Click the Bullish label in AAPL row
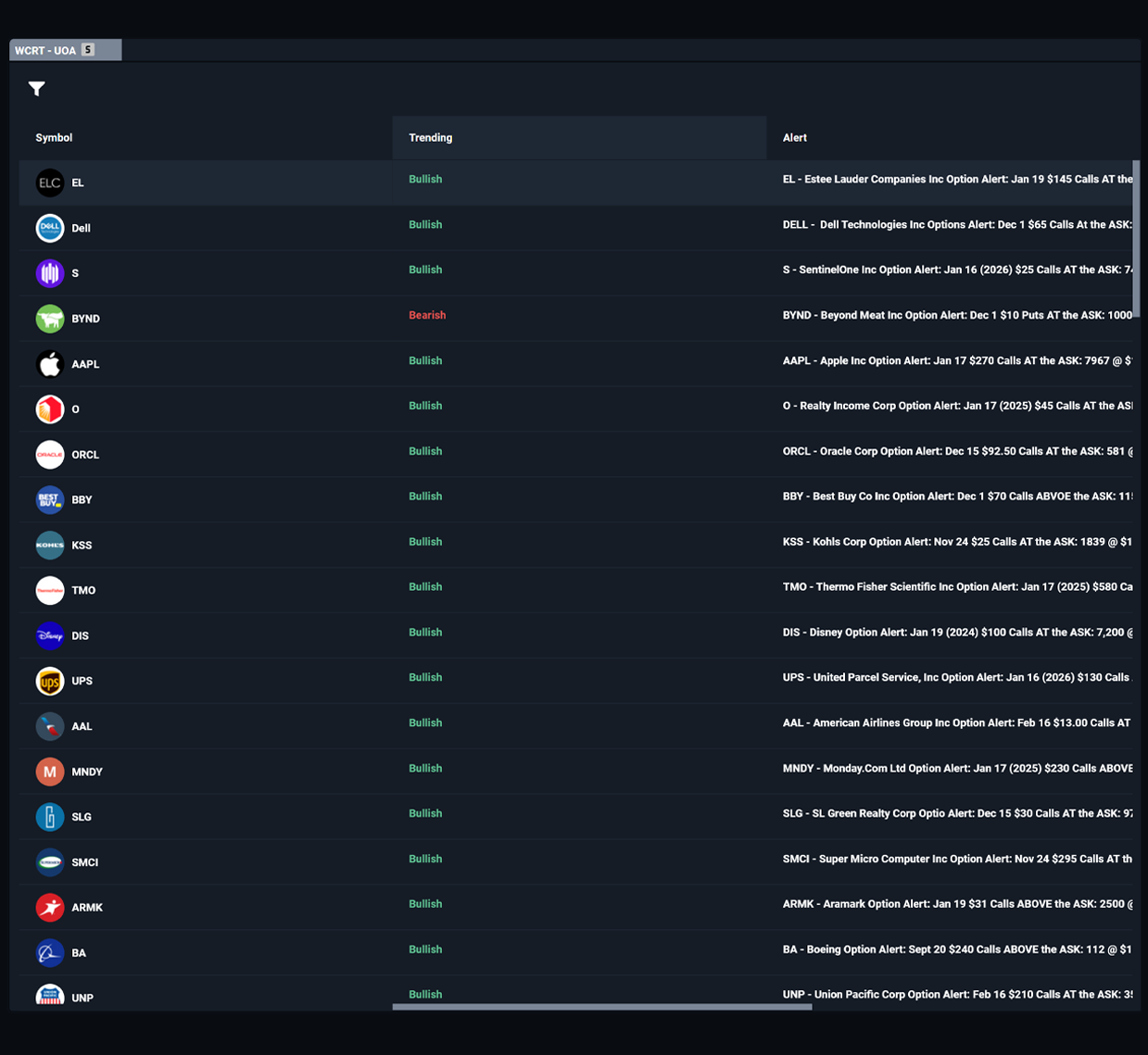Screen dimensions: 1148x1055 click(425, 361)
